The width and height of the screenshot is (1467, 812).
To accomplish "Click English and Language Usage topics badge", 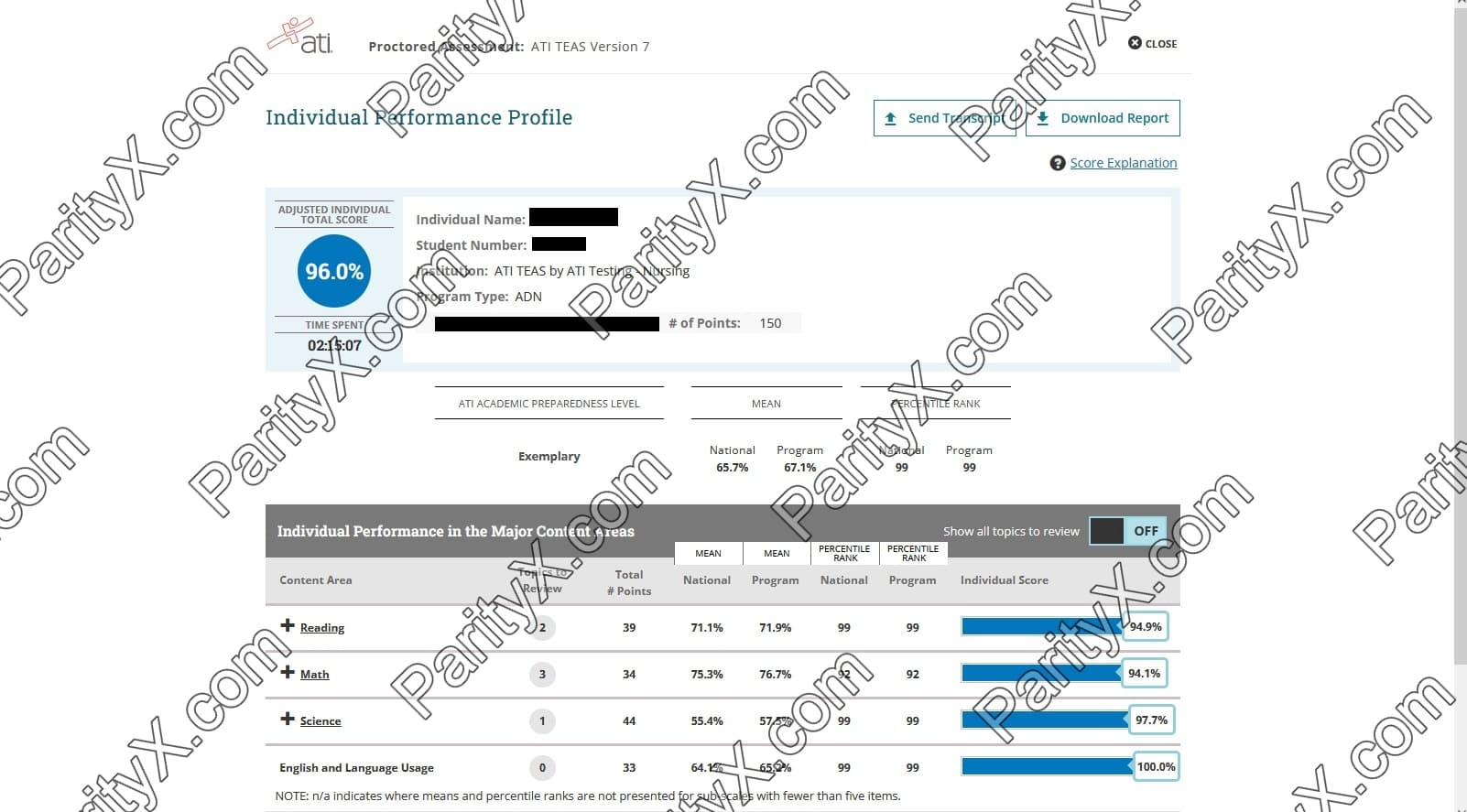I will (542, 768).
